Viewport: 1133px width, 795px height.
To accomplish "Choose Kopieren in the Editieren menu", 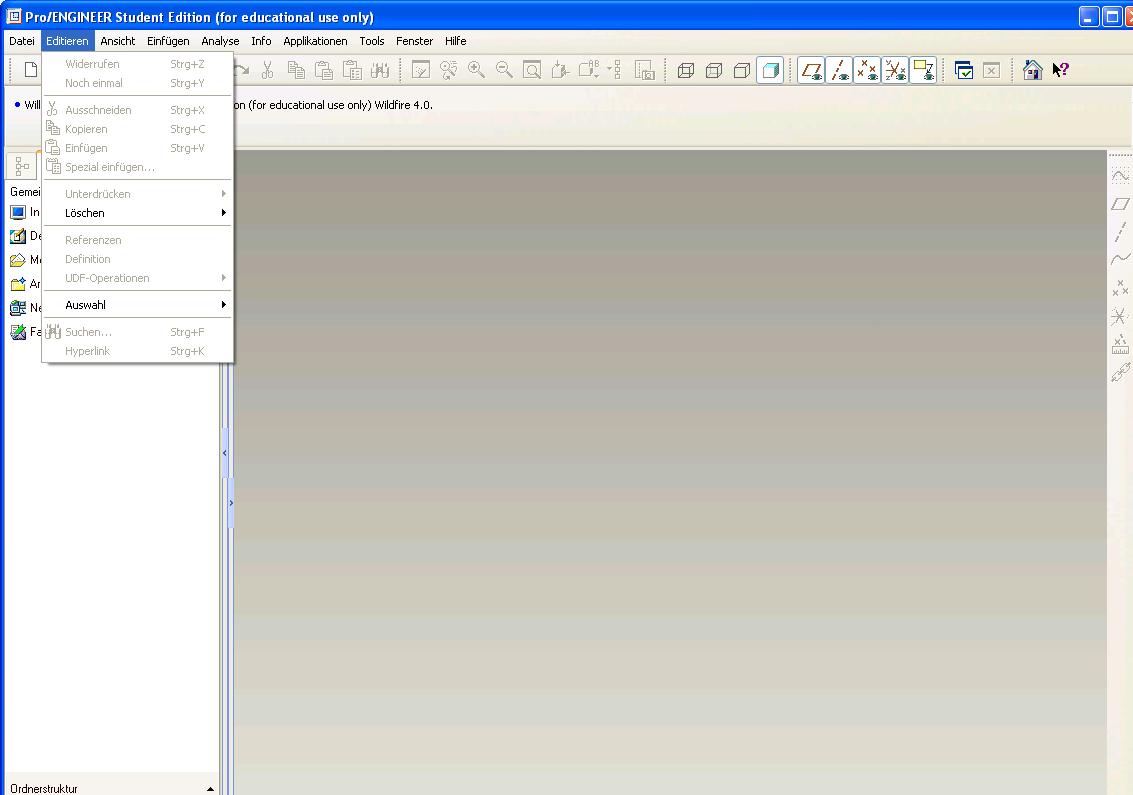I will (x=137, y=129).
